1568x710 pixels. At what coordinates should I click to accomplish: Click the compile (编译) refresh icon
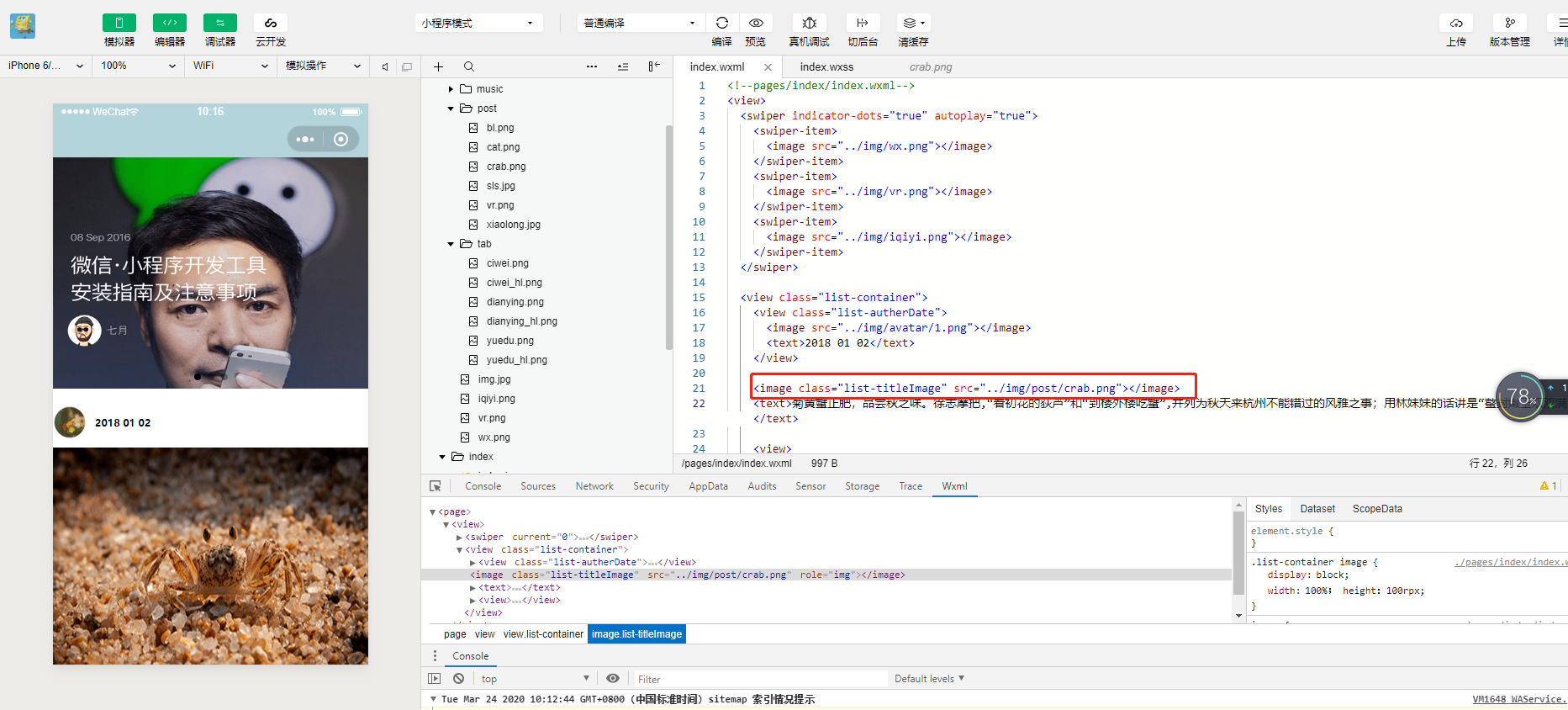(x=721, y=23)
